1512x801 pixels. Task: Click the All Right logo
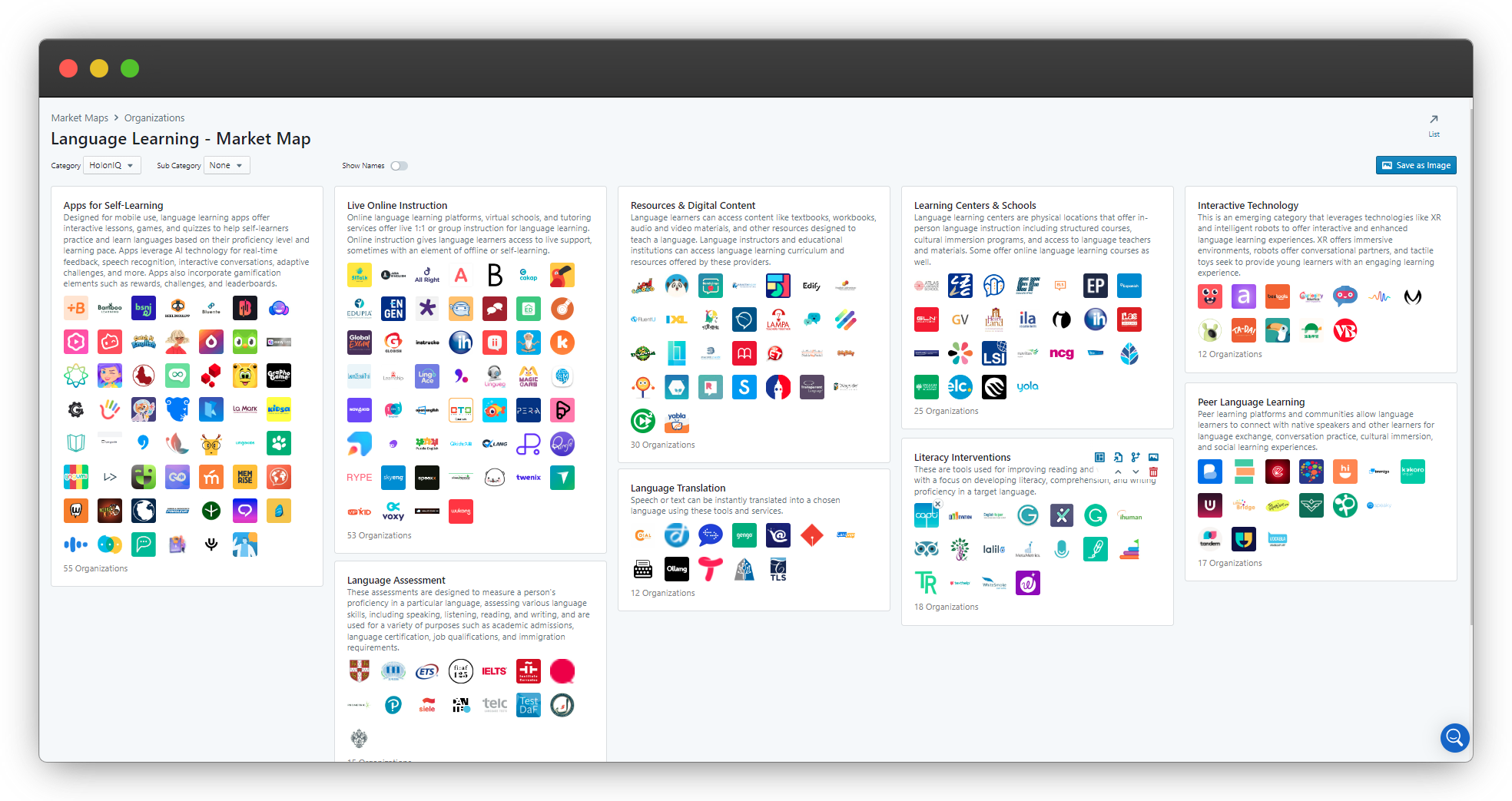tap(426, 275)
